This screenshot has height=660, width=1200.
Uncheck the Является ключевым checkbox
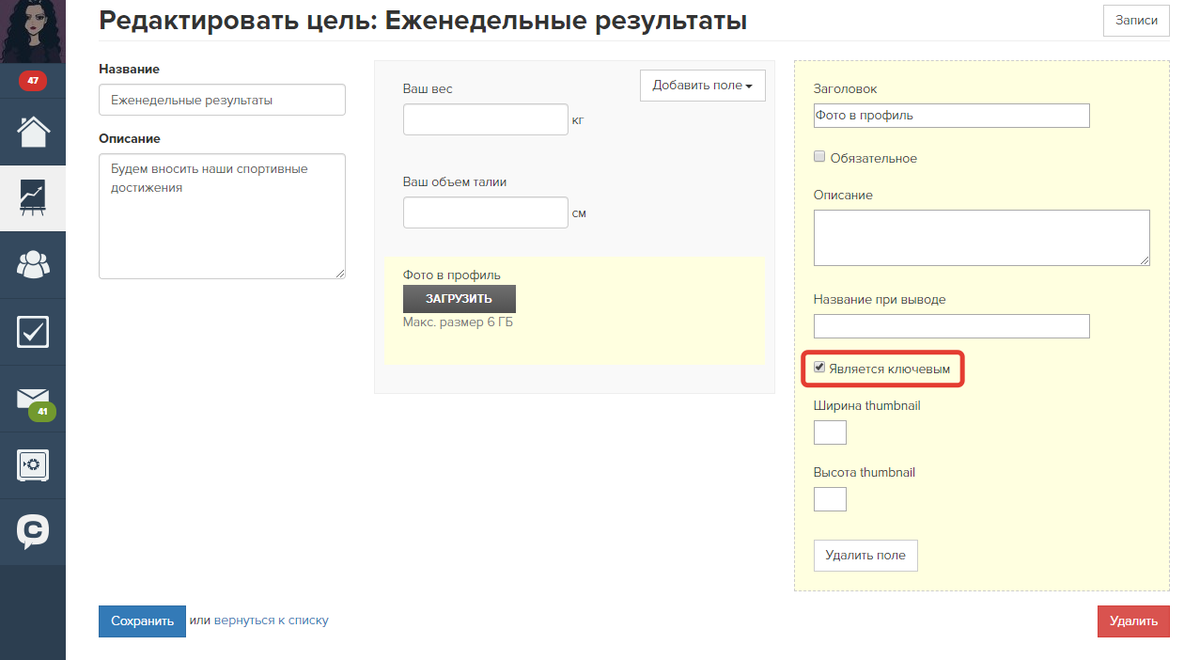[x=820, y=368]
